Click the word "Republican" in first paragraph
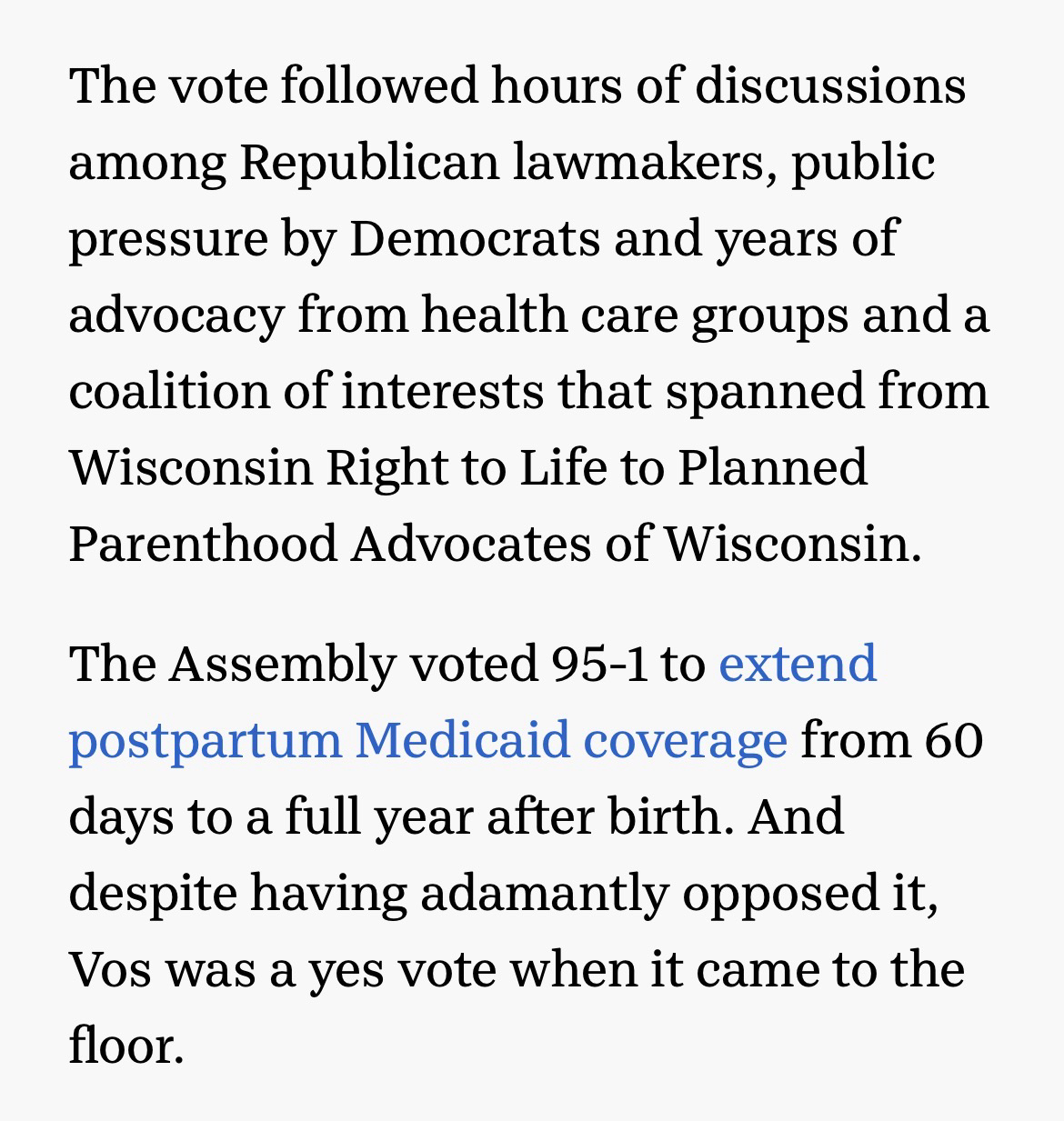The image size is (1064, 1121). [x=369, y=163]
